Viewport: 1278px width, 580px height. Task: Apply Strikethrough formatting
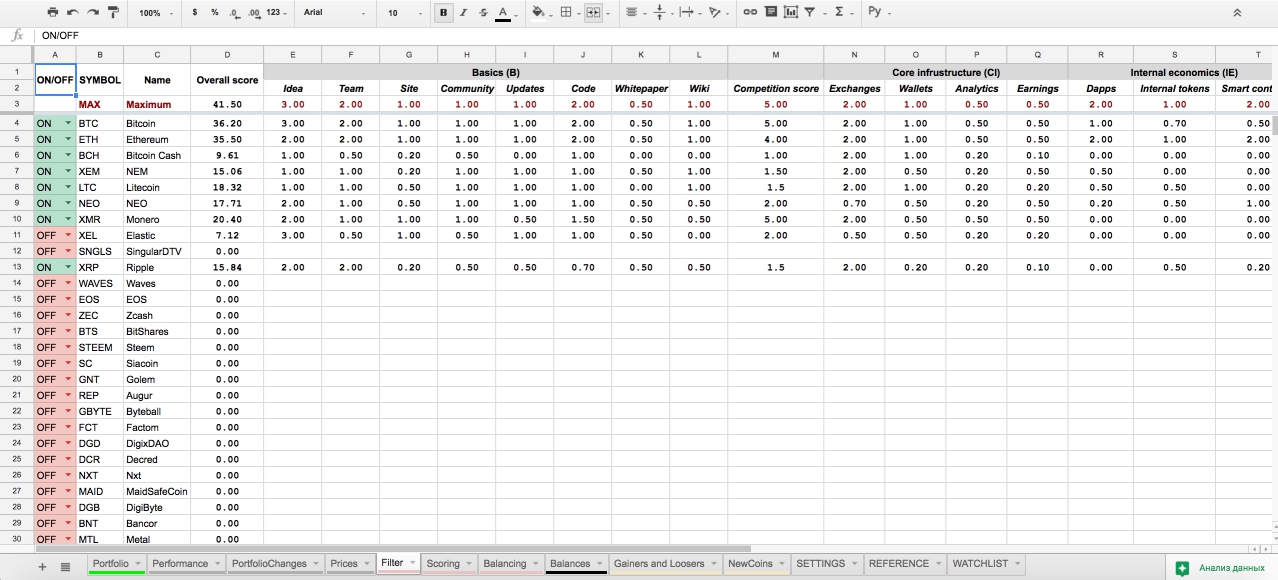[483, 13]
